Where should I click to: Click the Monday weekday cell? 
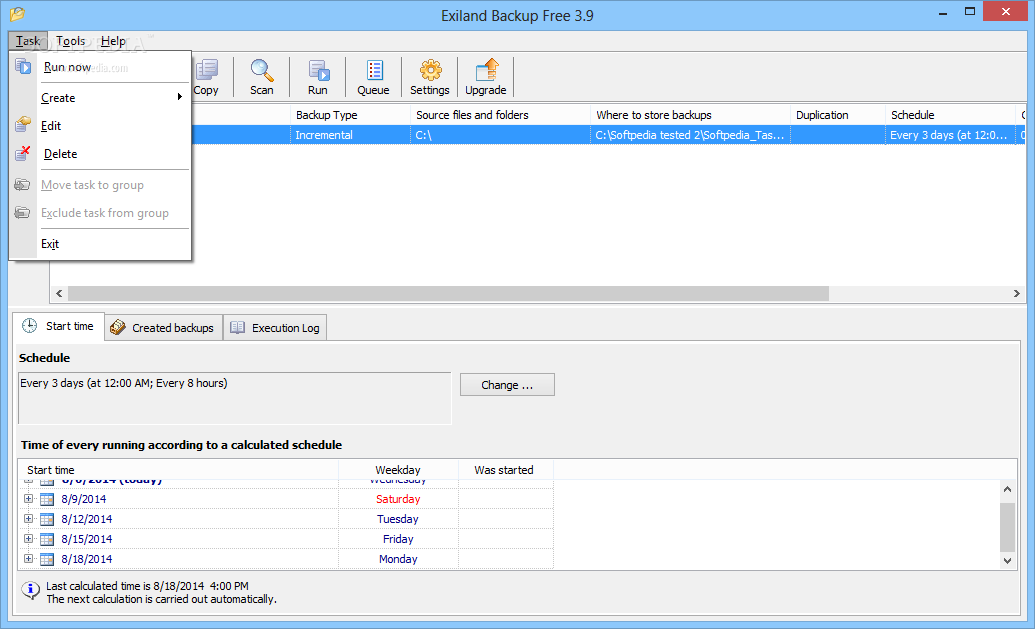point(398,558)
